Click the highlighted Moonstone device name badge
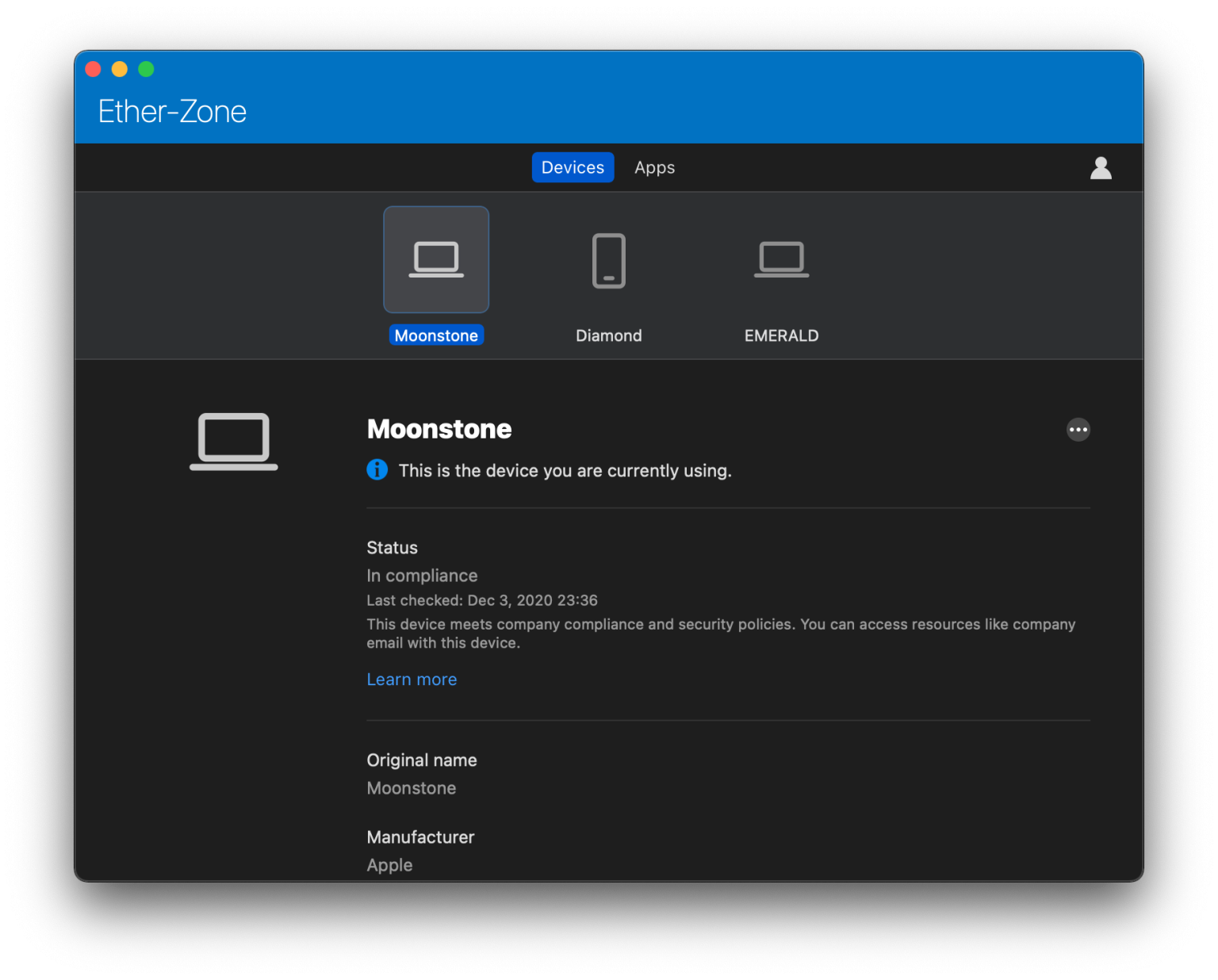Viewport: 1218px width, 980px height. [x=436, y=335]
